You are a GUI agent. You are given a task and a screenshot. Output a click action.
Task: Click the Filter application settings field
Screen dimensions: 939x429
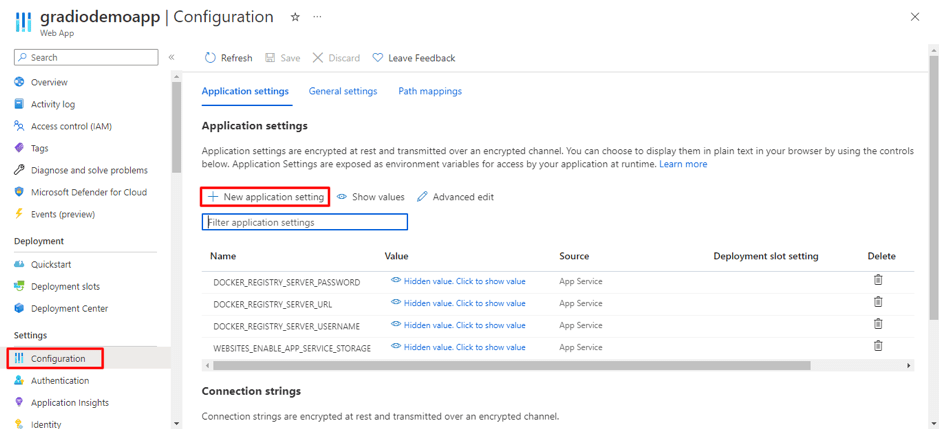[305, 222]
